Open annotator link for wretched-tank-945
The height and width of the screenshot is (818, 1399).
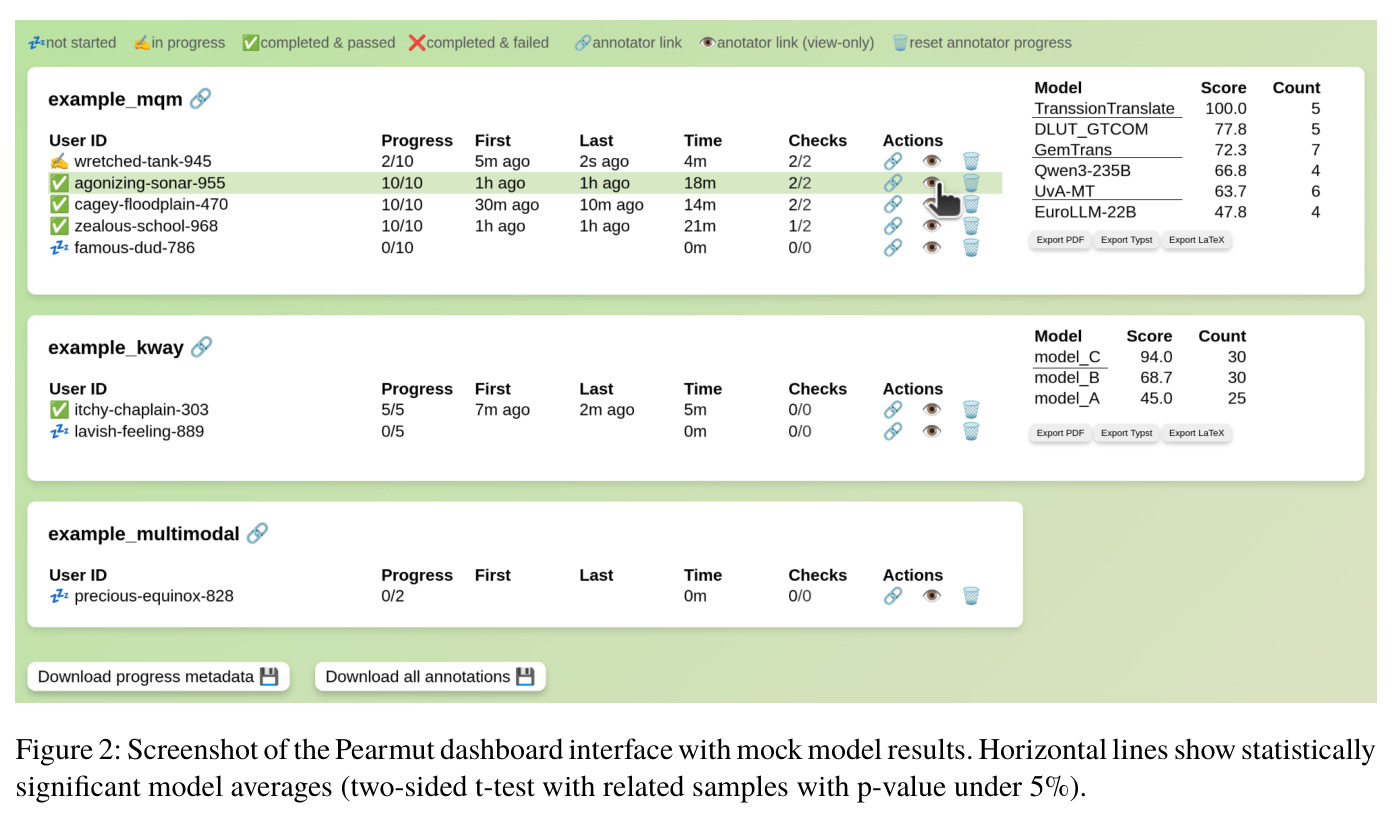[893, 161]
